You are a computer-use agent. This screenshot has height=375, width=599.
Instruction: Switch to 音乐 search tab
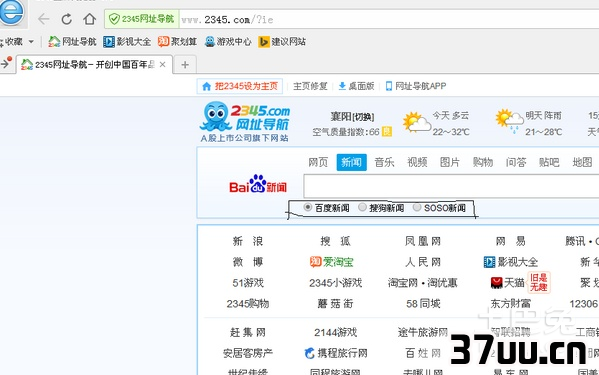pos(384,162)
